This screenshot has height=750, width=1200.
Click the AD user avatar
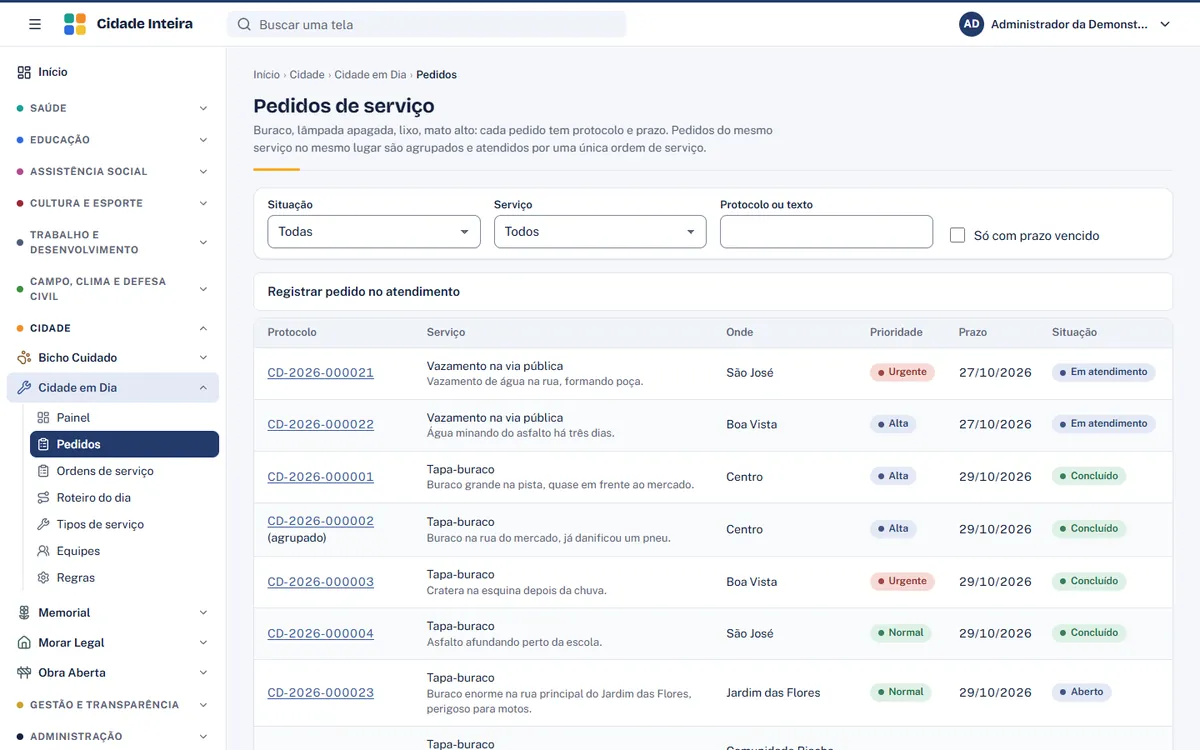(971, 24)
